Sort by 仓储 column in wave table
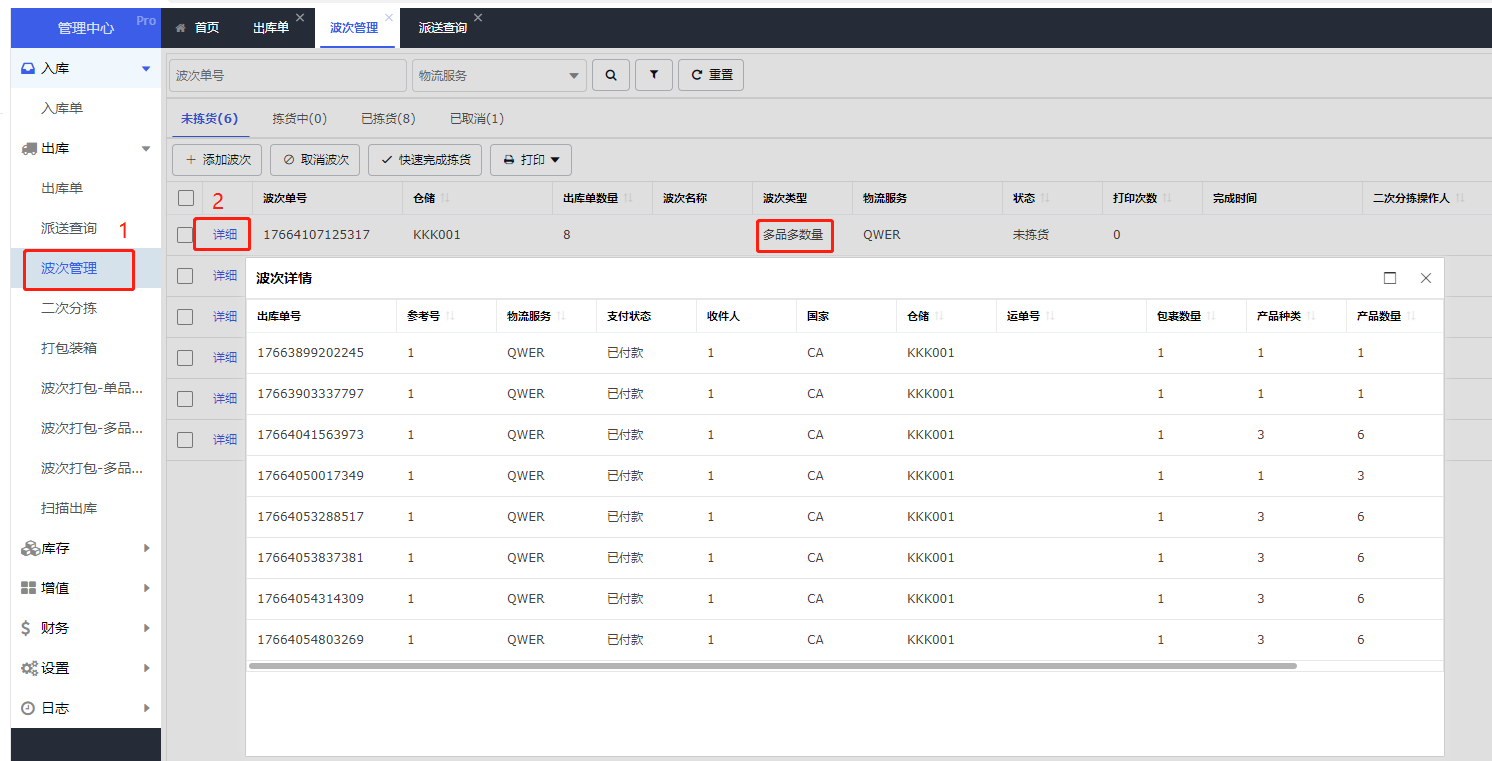Viewport: 1492px width, 761px height. click(x=446, y=198)
